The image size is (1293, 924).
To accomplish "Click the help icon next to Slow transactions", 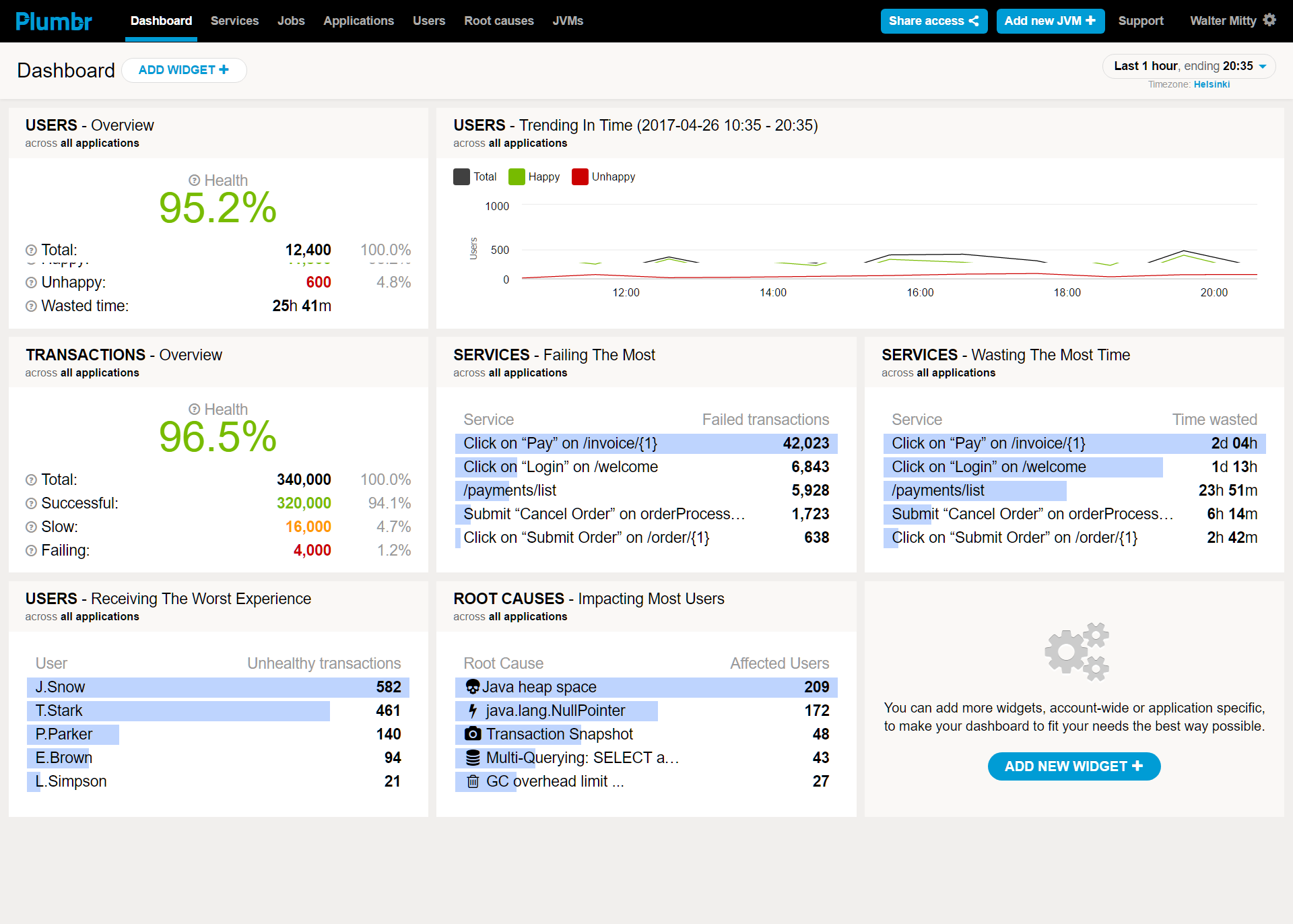I will pos(31,527).
